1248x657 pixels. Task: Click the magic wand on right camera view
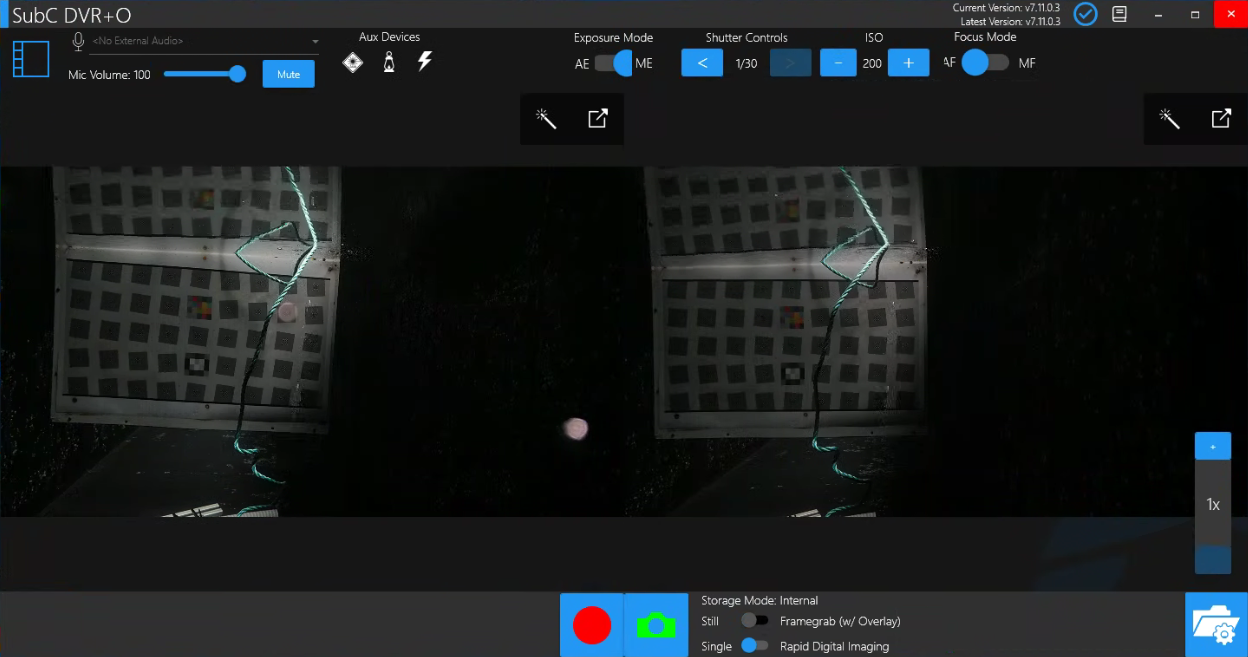(1169, 119)
